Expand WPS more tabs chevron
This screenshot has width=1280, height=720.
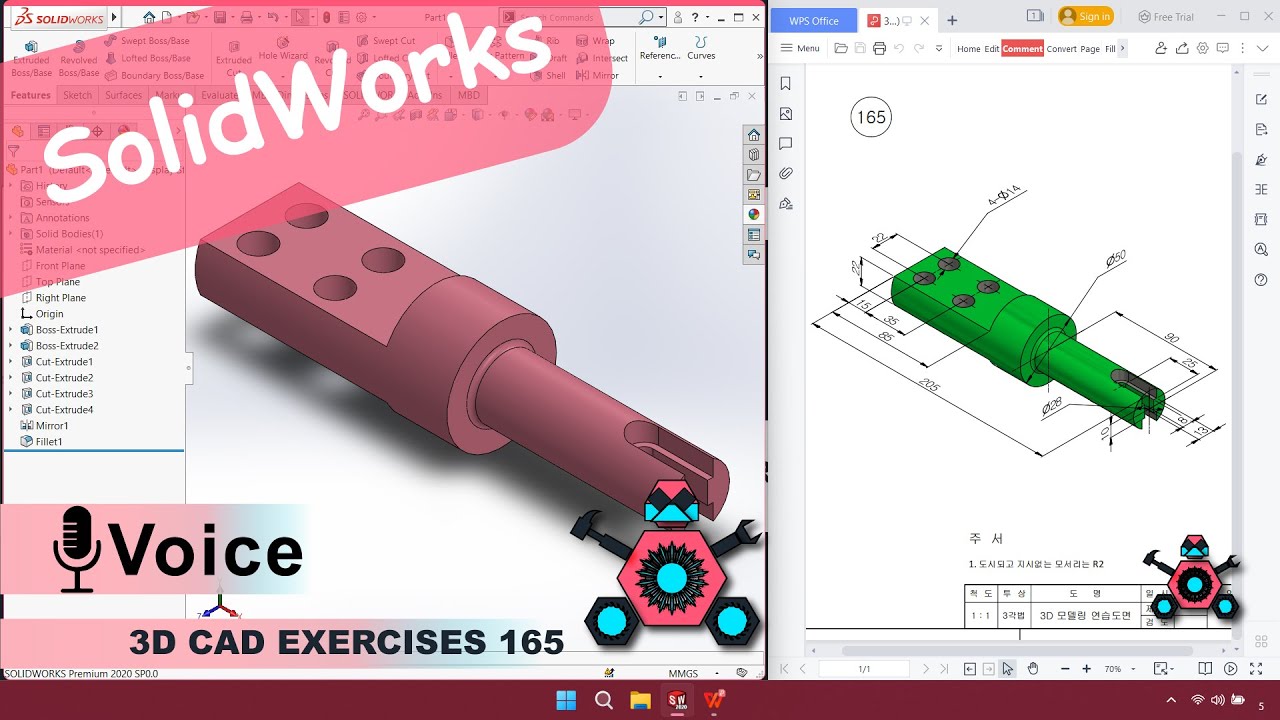pos(1122,48)
